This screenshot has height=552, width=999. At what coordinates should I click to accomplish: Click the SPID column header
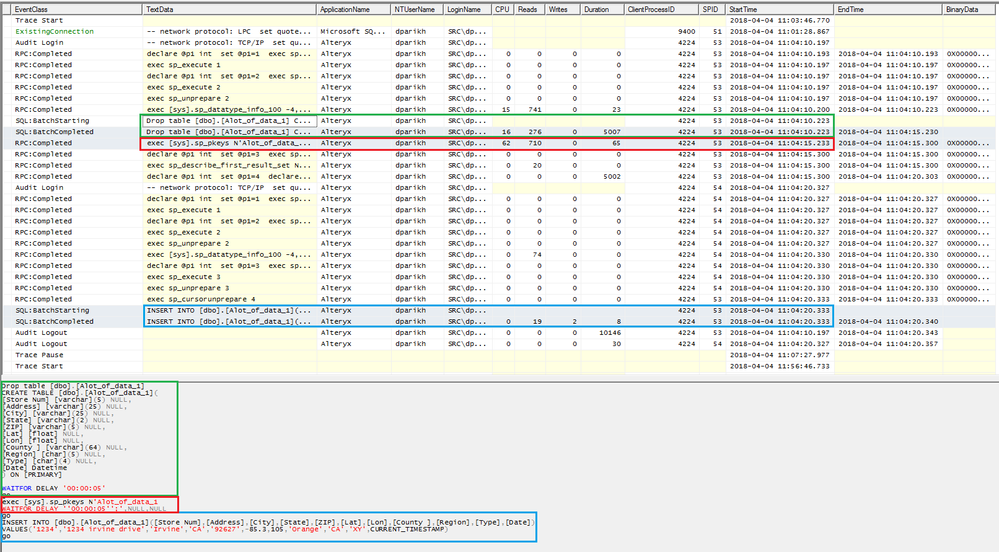tap(712, 10)
